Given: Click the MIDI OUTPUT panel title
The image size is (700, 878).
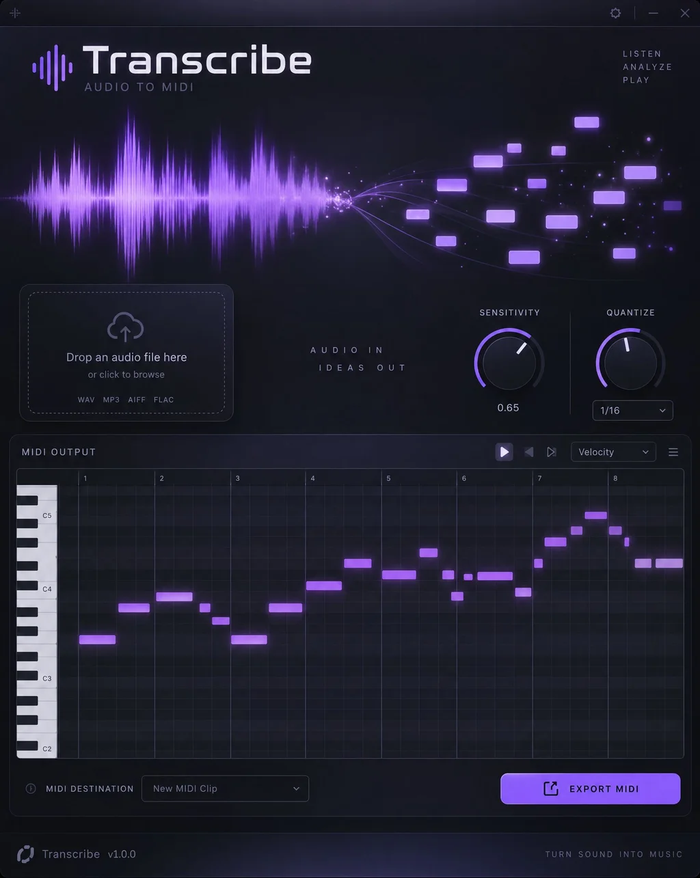Looking at the screenshot, I should tap(59, 452).
